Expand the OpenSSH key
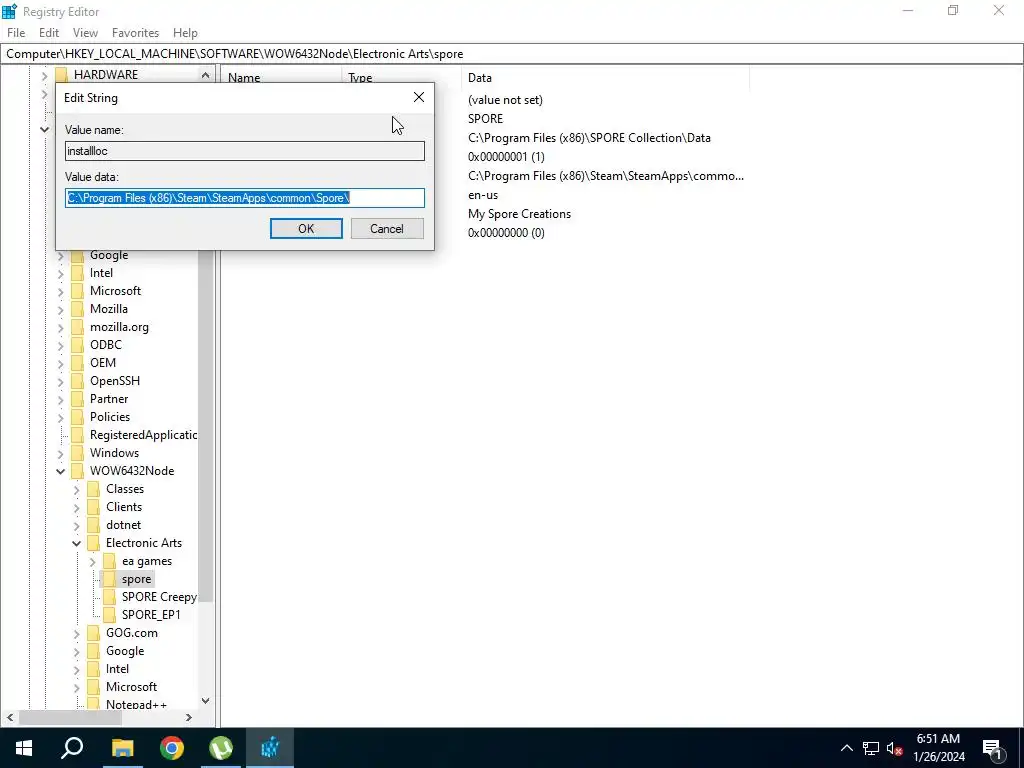This screenshot has height=768, width=1024. point(61,381)
